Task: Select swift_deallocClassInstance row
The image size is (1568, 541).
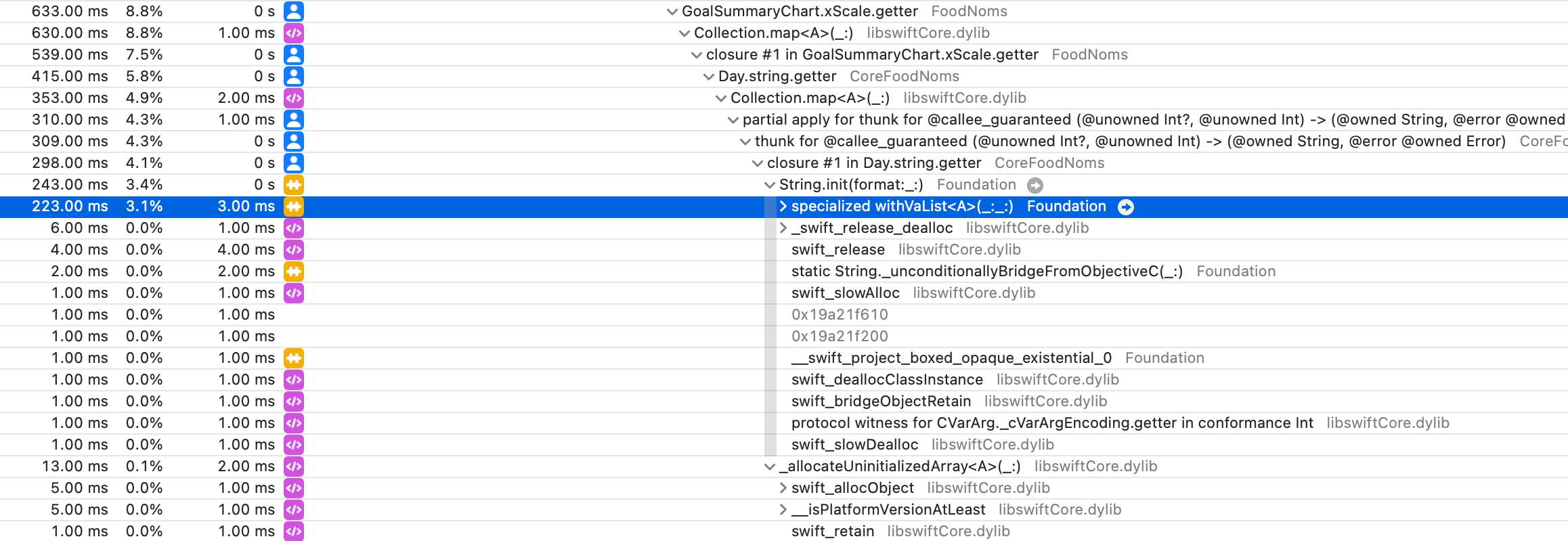Action: (x=784, y=380)
